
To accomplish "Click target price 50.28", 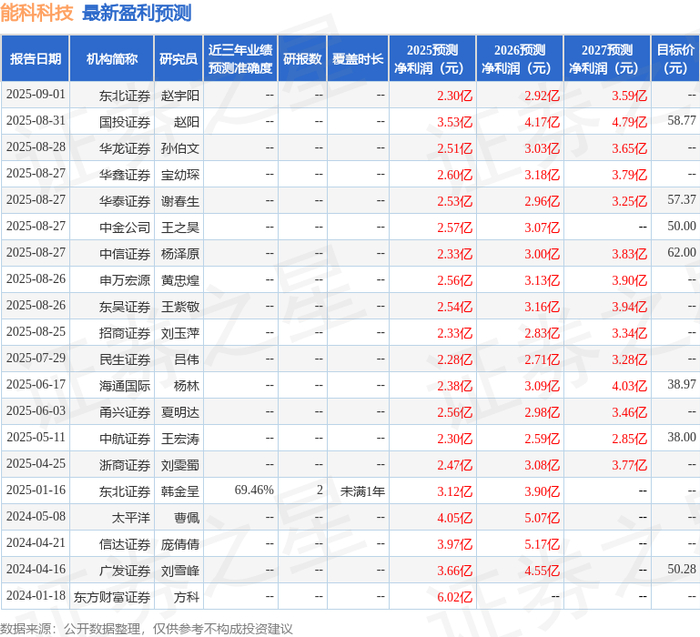I will click(x=682, y=569).
